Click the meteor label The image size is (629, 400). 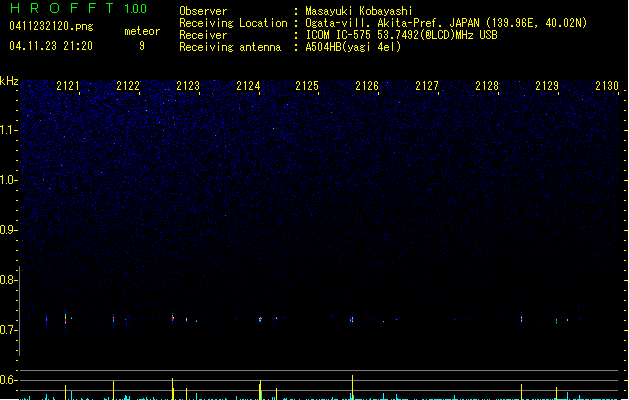point(142,31)
